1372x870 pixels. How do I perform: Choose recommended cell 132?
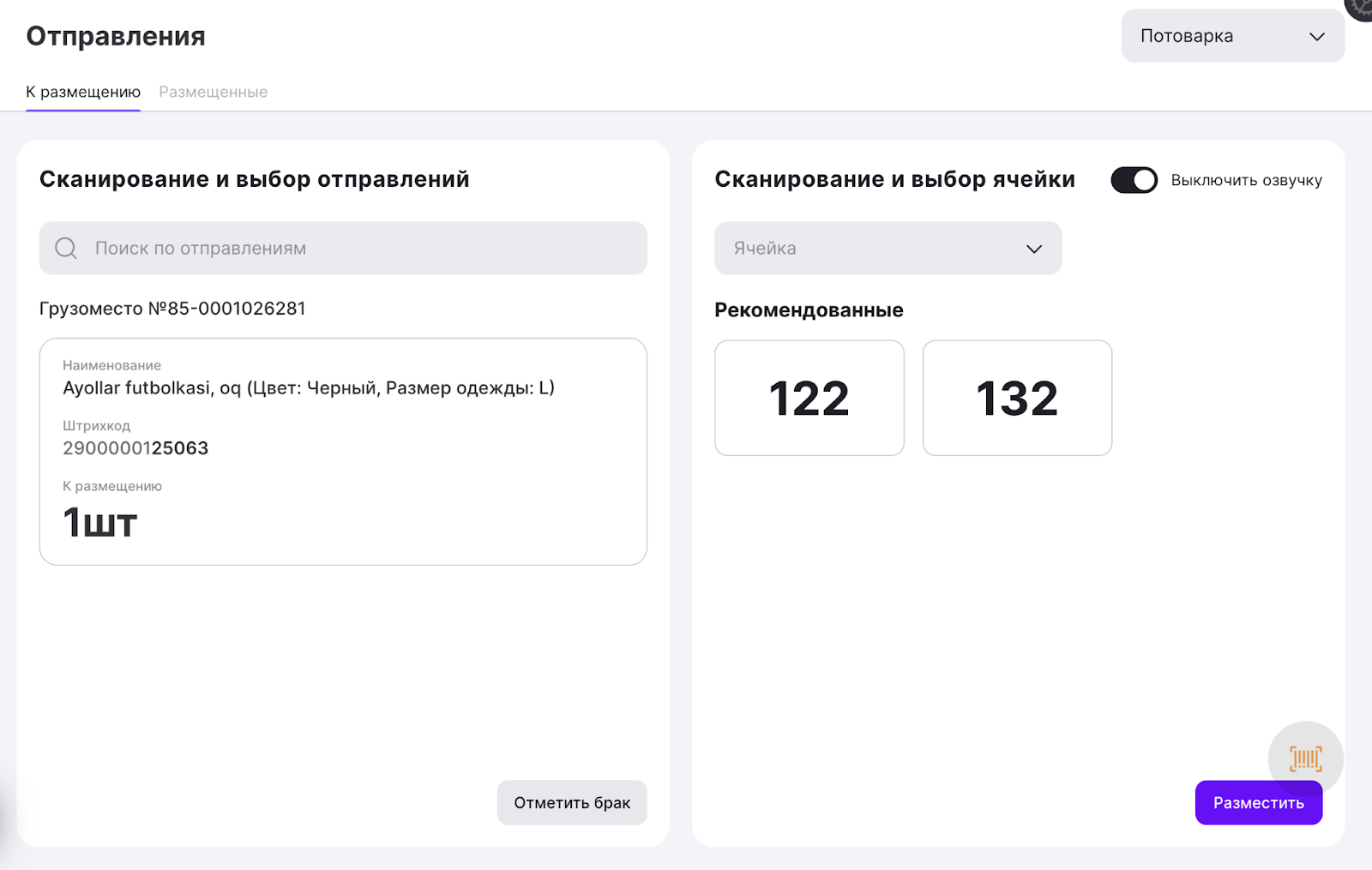point(1017,398)
